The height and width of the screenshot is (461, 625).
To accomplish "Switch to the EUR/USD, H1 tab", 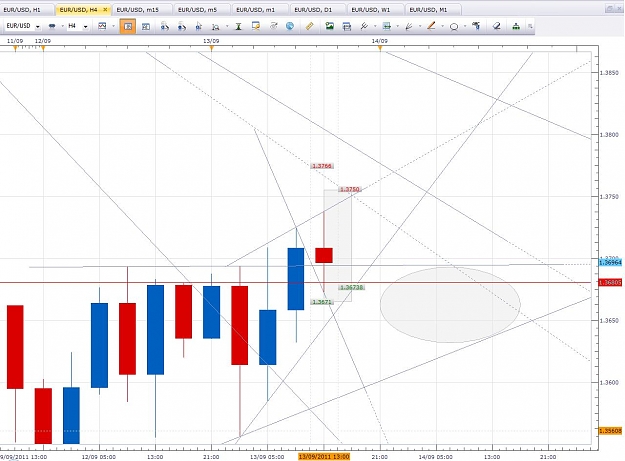I will pos(26,10).
